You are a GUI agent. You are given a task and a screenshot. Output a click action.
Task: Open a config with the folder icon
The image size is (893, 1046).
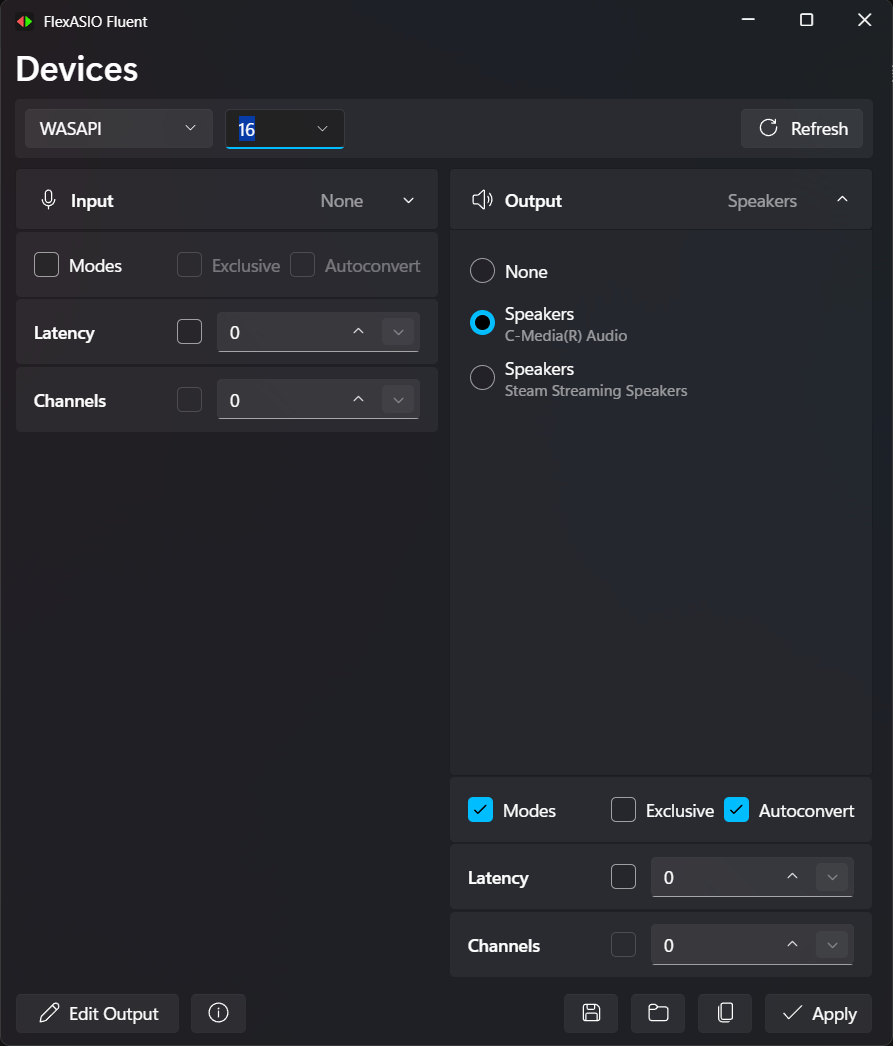658,1013
